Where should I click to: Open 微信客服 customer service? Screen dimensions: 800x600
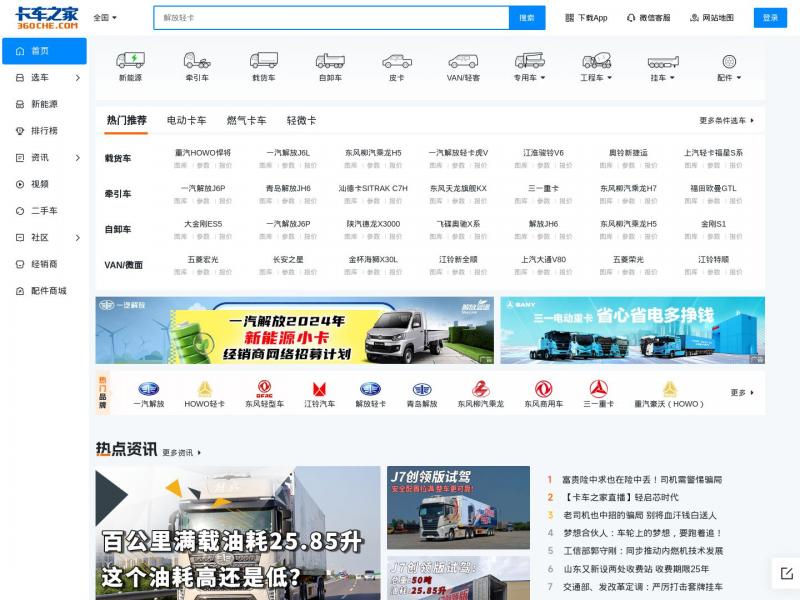[x=648, y=18]
